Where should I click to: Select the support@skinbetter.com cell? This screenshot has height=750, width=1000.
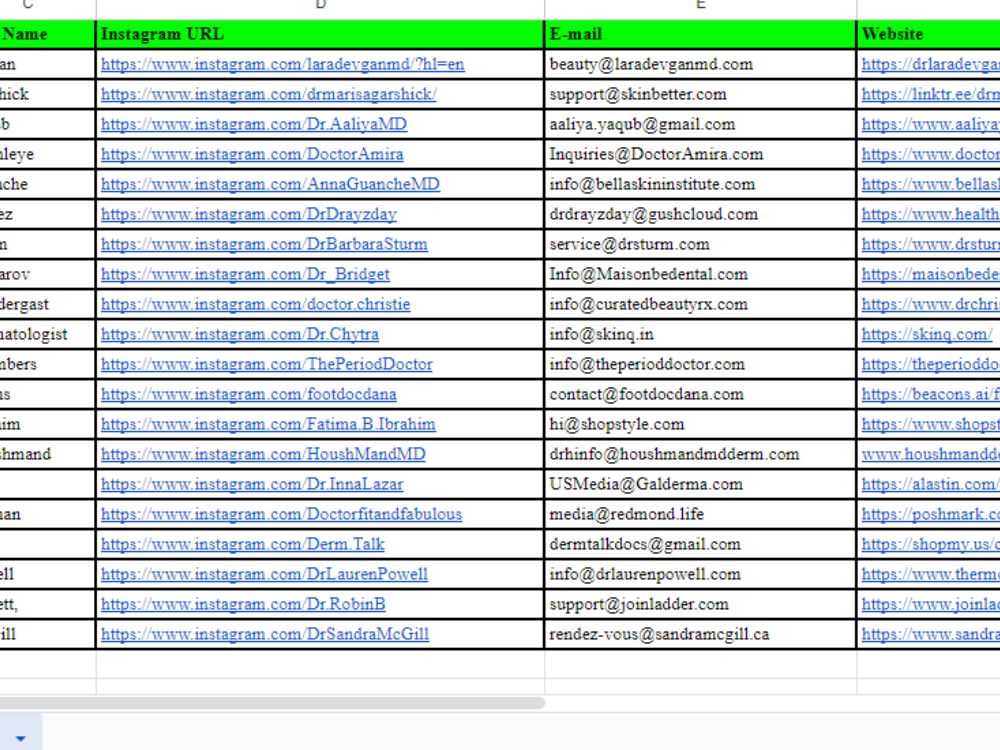point(700,94)
